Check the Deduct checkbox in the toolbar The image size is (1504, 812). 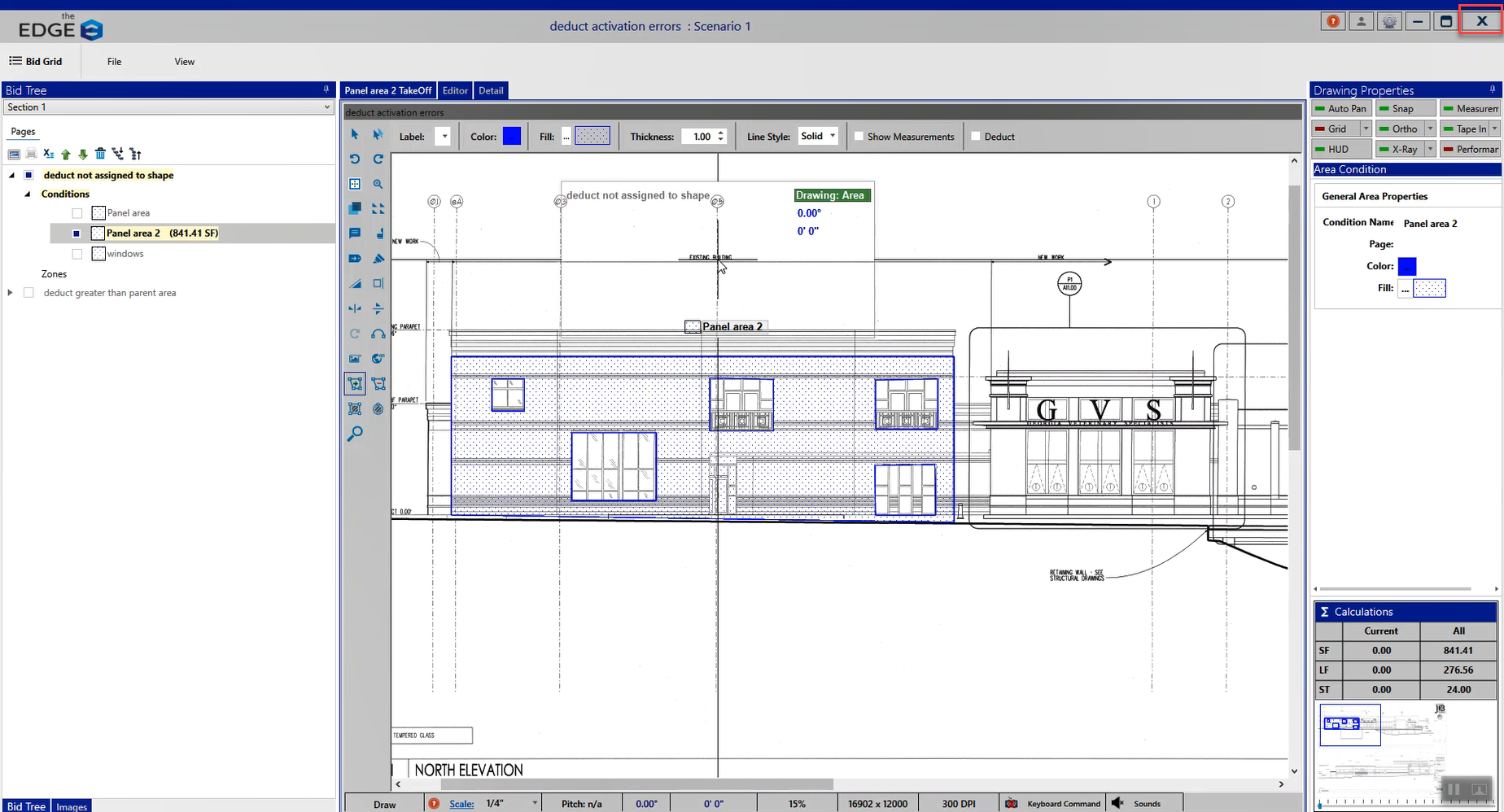(976, 137)
